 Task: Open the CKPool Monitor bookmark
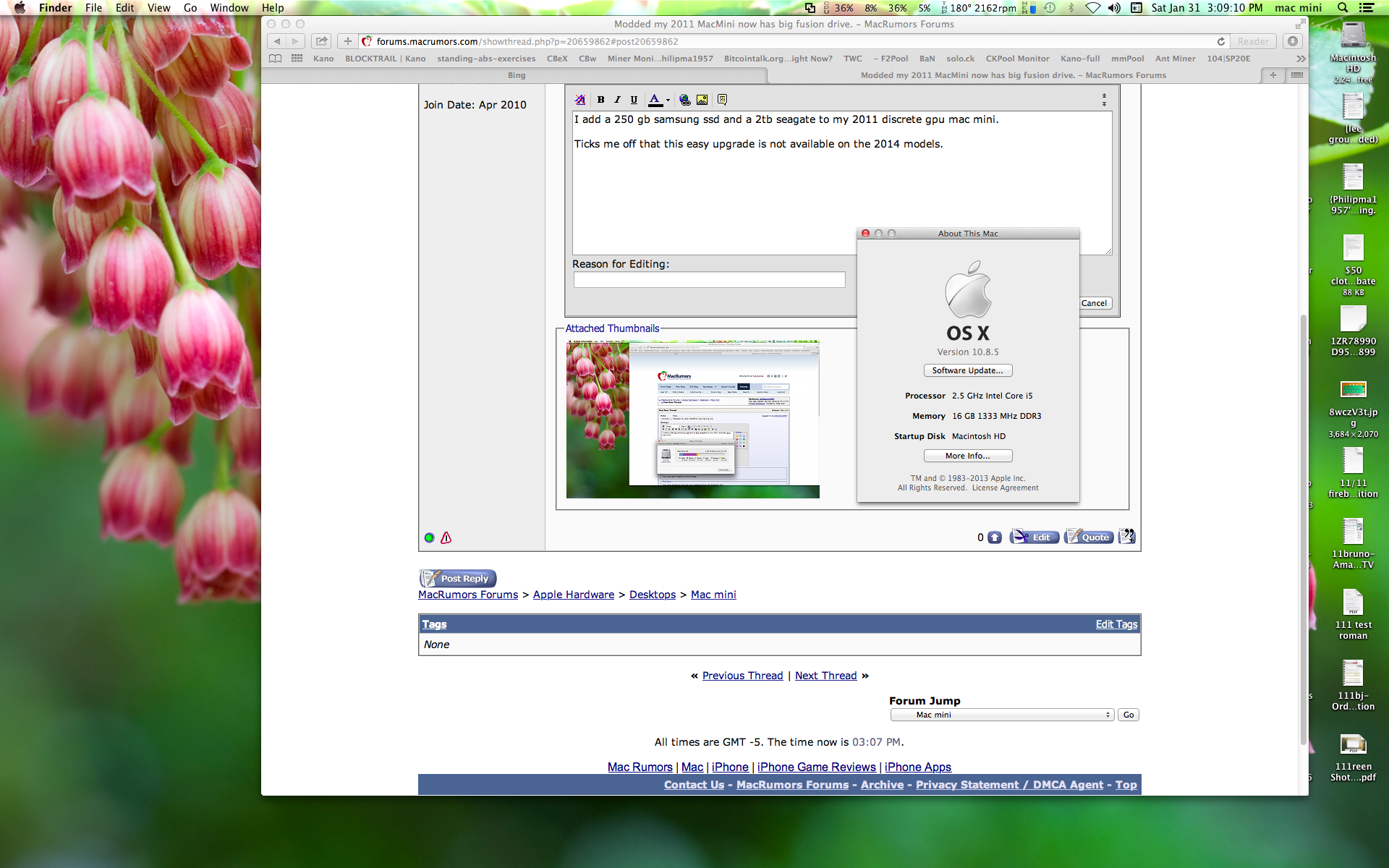[x=1017, y=59]
